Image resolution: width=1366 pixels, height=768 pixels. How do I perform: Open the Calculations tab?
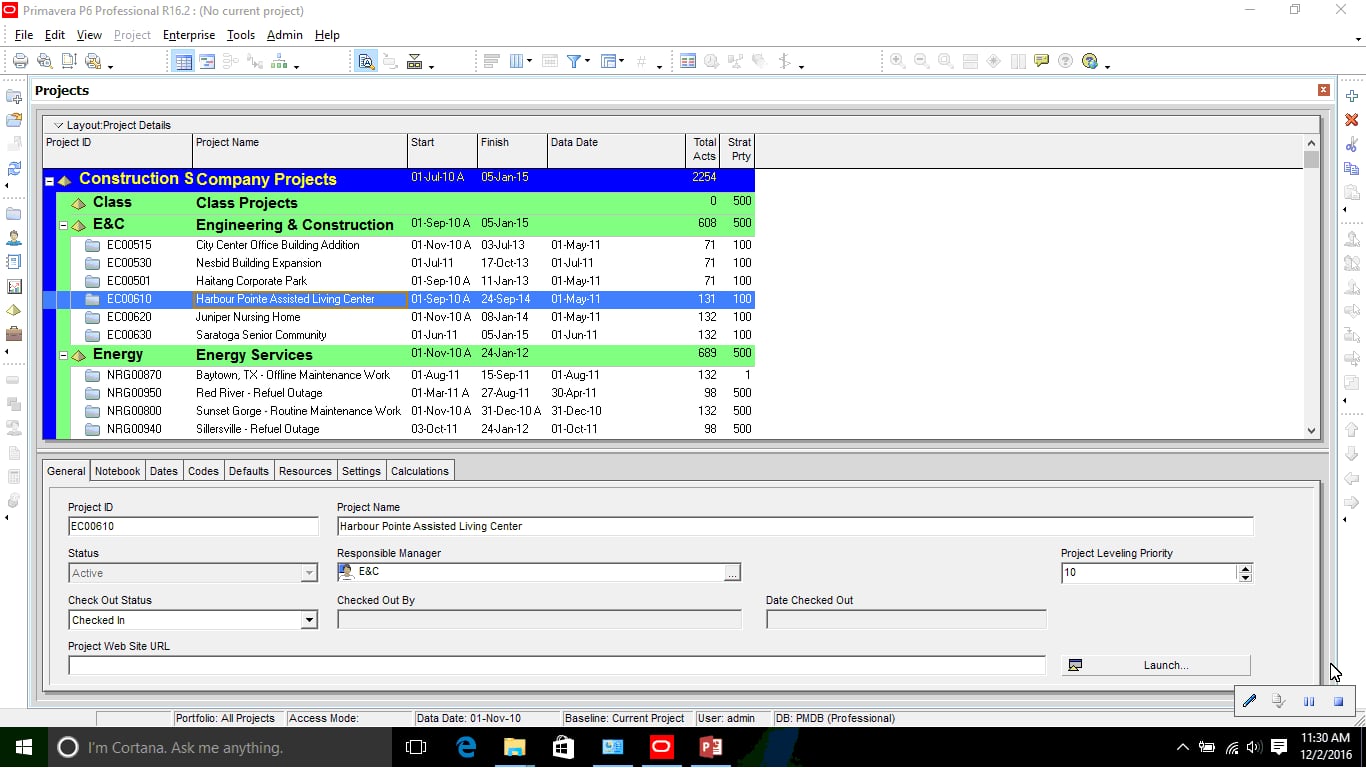pyautogui.click(x=420, y=471)
